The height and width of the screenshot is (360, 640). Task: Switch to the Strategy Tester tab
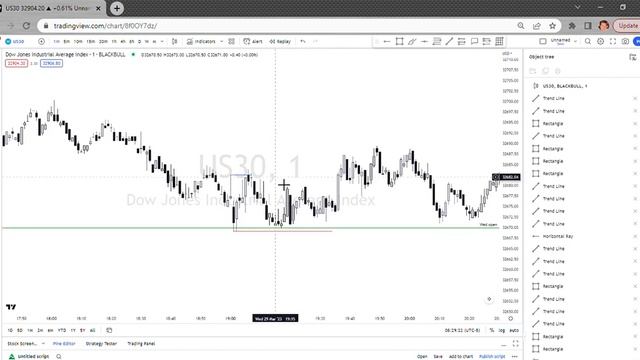(x=101, y=344)
